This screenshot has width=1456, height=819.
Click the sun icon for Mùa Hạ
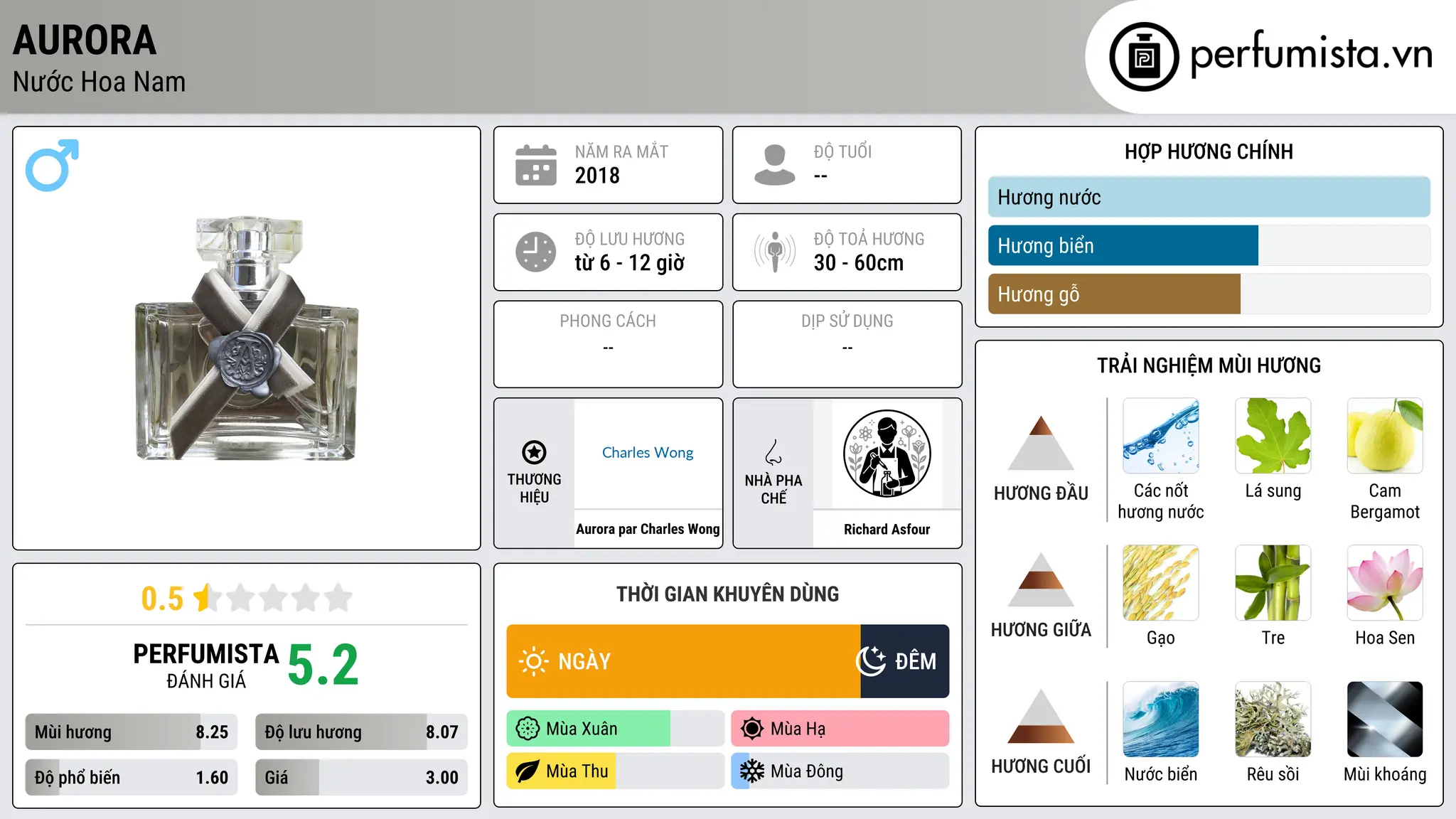tap(752, 729)
